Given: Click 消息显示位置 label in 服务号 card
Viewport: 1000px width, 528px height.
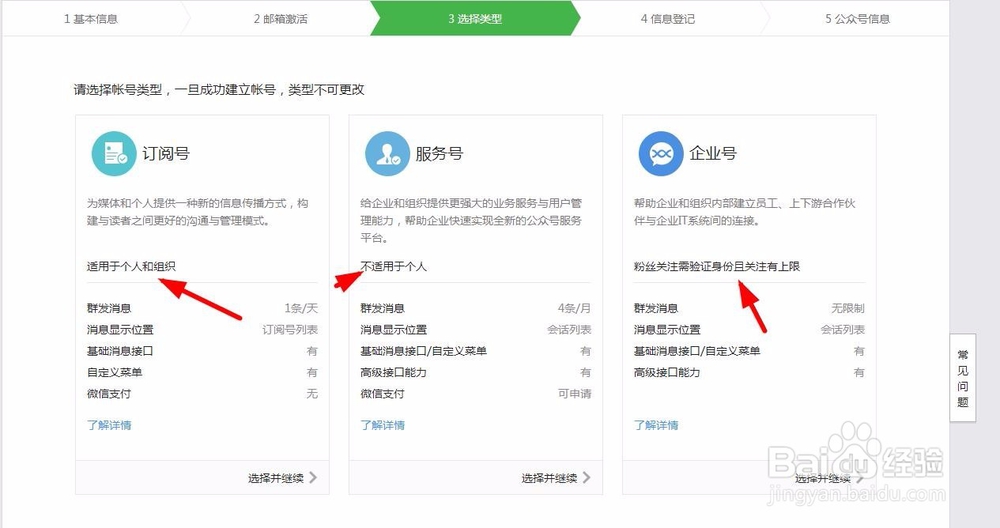Looking at the screenshot, I should (393, 329).
